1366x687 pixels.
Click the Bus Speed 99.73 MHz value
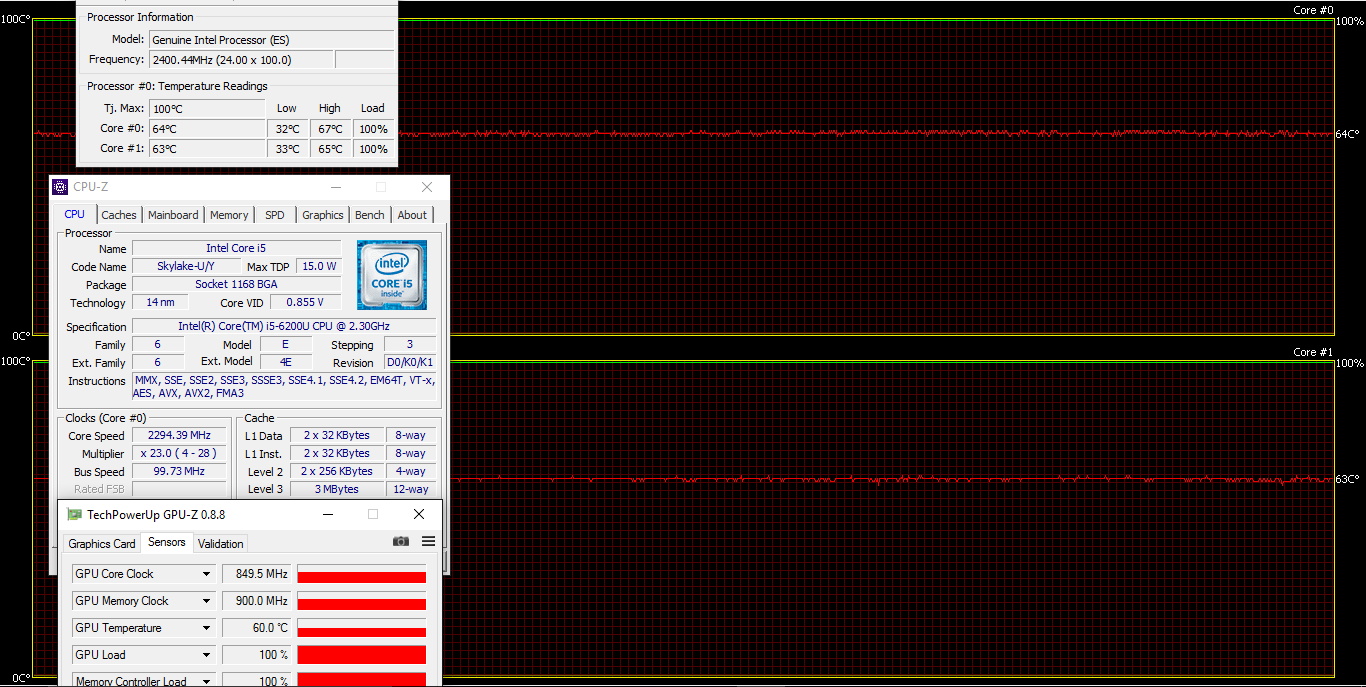point(180,472)
